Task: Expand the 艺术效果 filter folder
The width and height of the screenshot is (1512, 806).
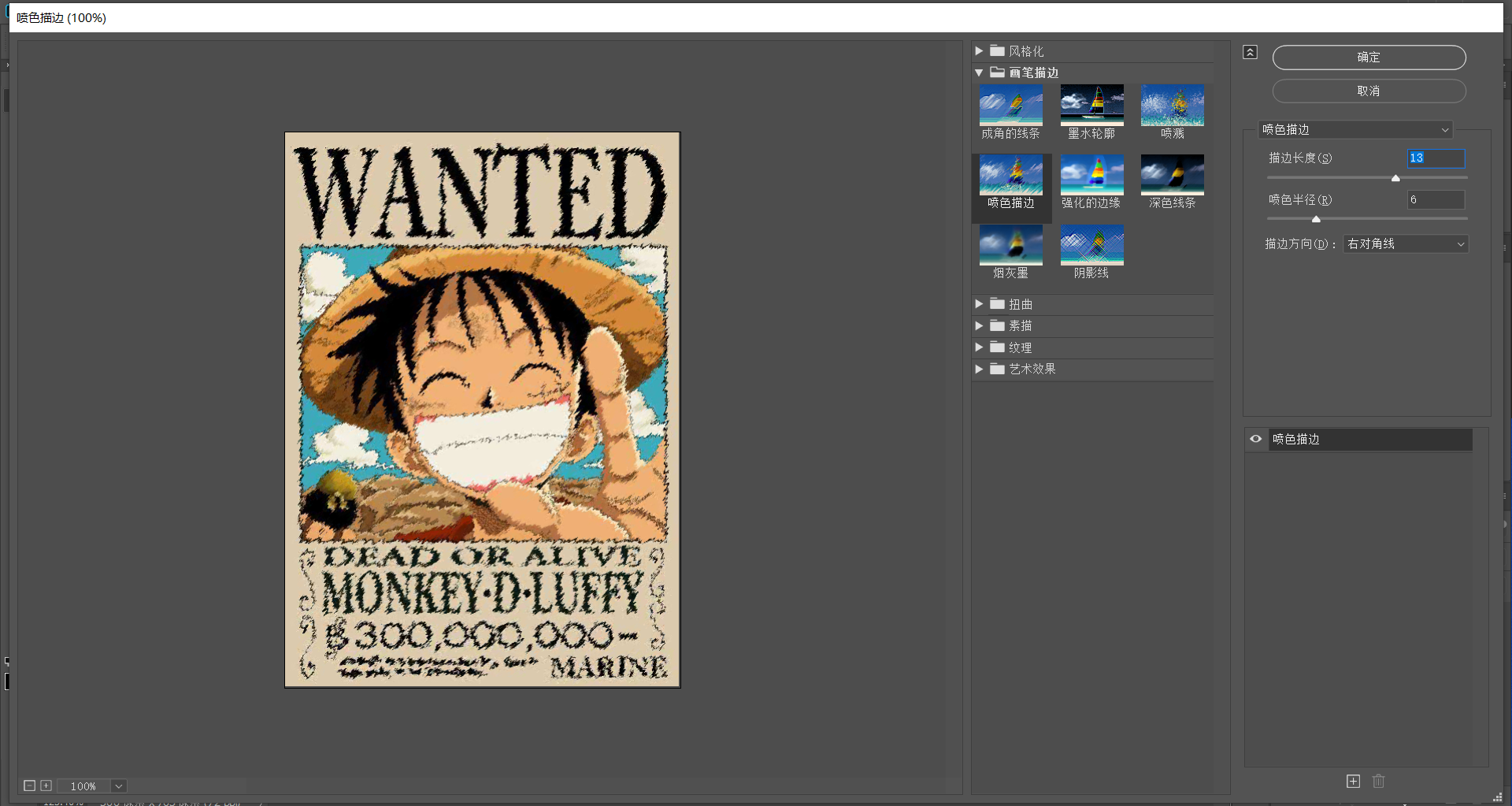Action: click(x=979, y=369)
